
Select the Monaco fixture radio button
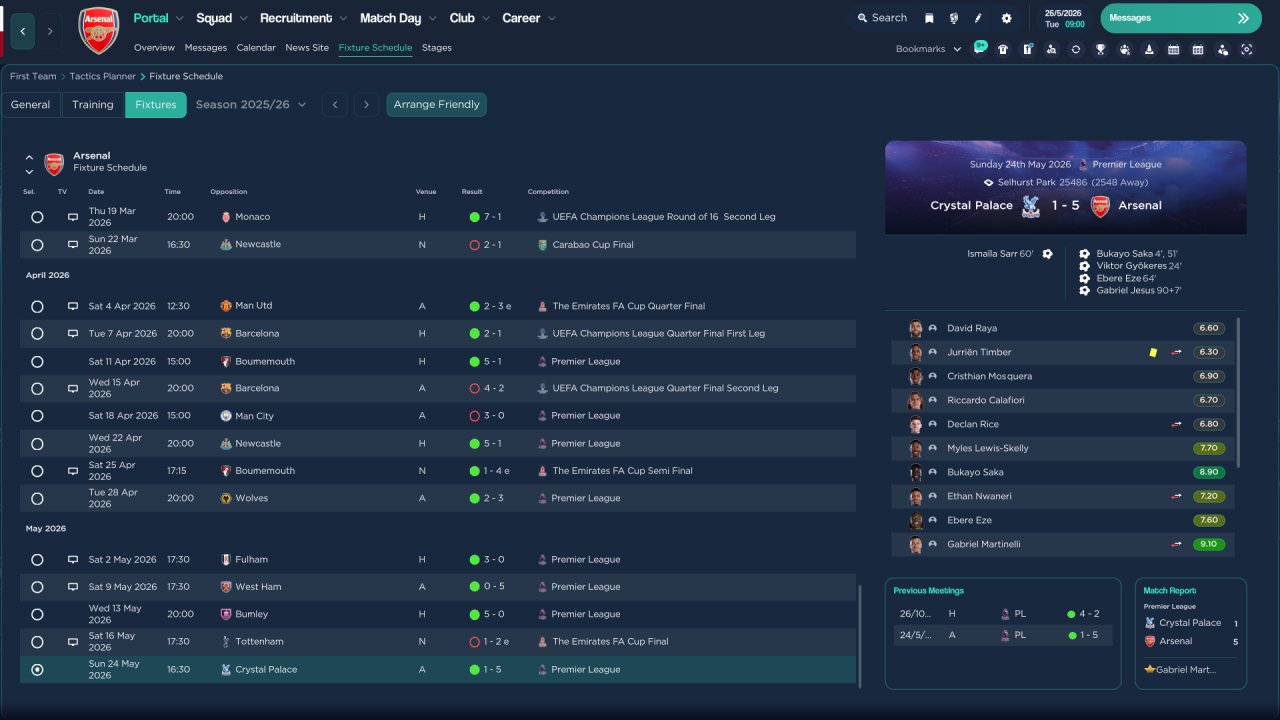[37, 217]
